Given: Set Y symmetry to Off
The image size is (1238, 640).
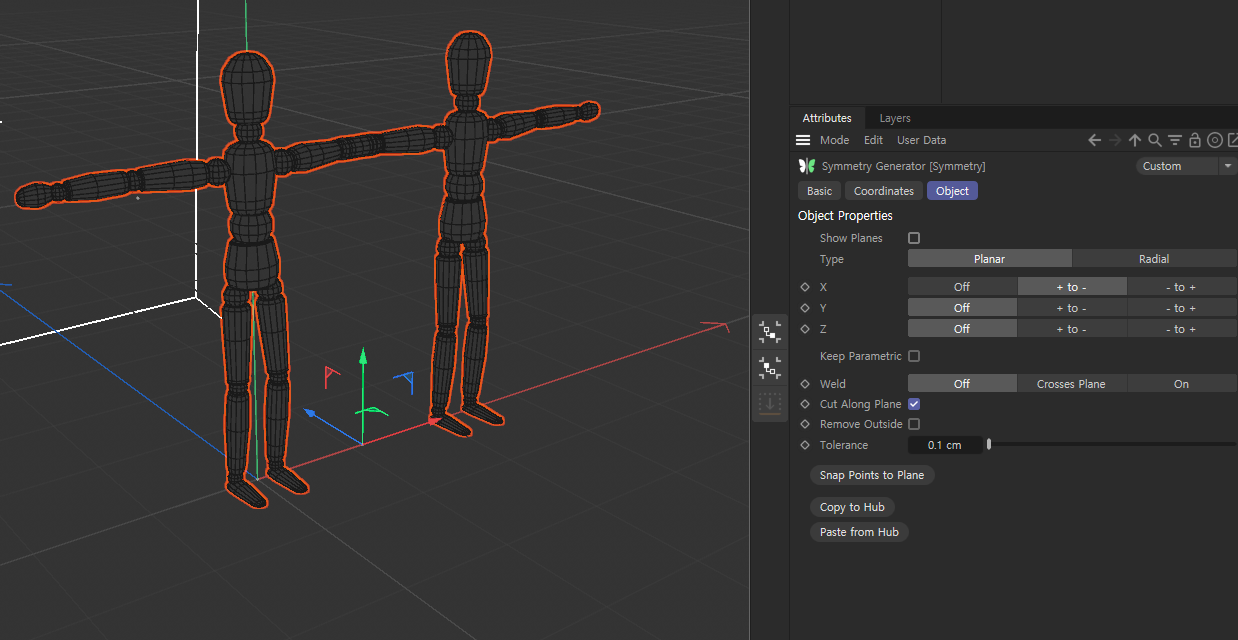Looking at the screenshot, I should tap(962, 308).
